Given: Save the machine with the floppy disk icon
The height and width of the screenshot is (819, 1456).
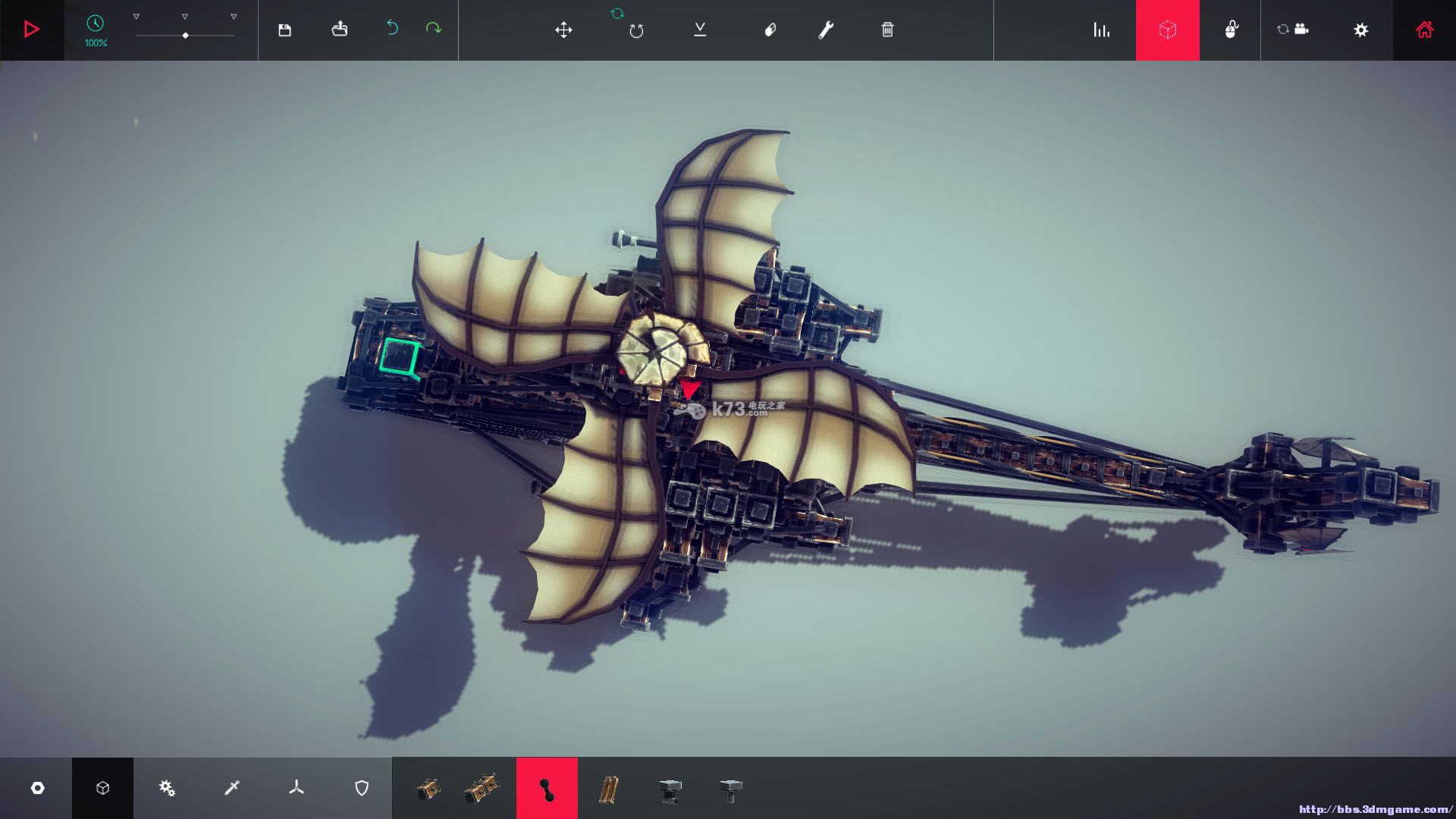Looking at the screenshot, I should tap(284, 30).
